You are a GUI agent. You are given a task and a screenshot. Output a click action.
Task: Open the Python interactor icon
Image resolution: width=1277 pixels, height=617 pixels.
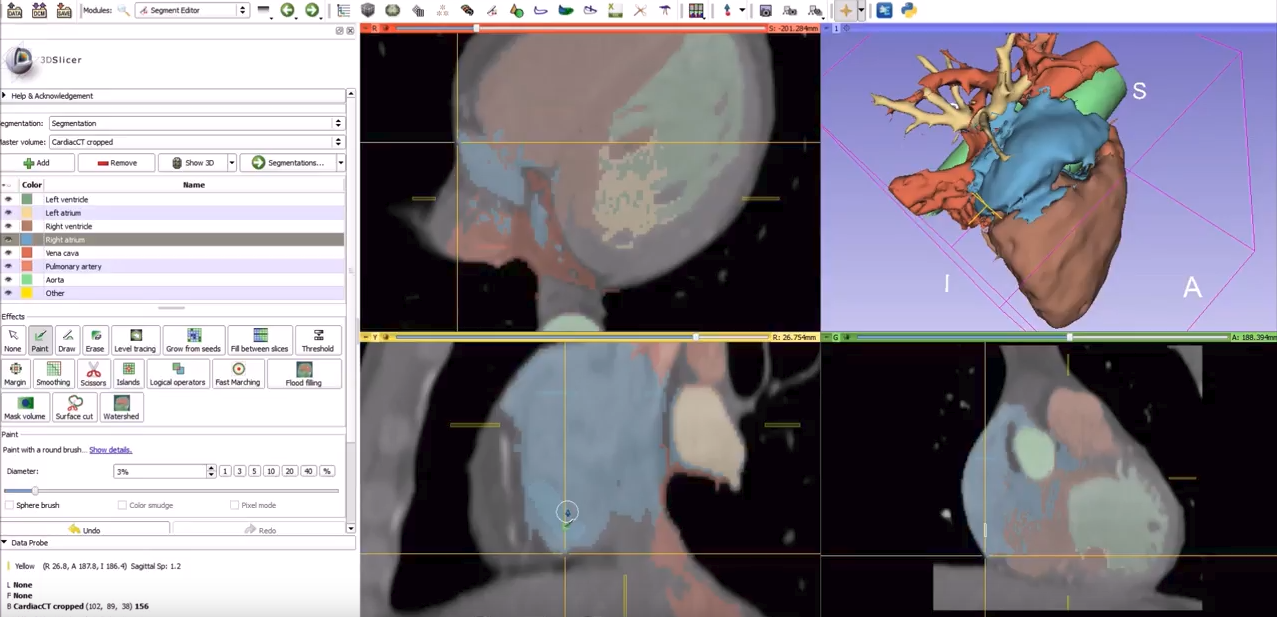pyautogui.click(x=908, y=10)
